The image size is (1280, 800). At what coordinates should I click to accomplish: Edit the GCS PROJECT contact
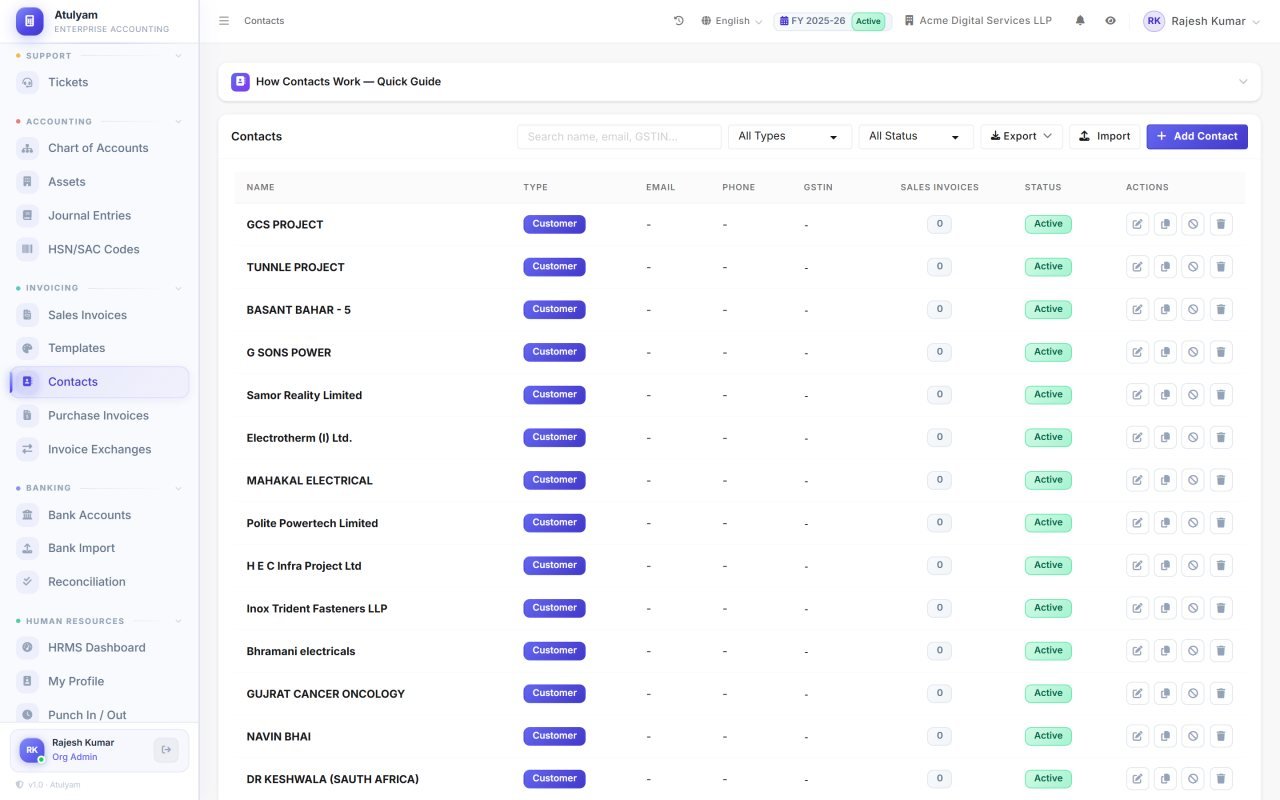(x=1137, y=224)
